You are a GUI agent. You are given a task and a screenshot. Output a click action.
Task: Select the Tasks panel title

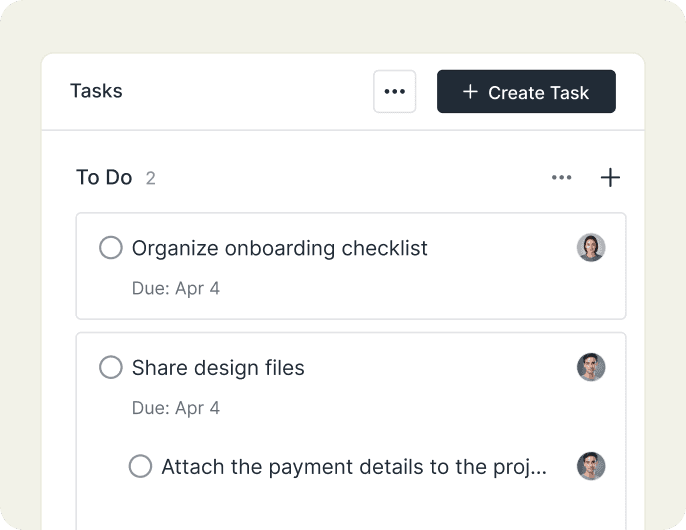pos(96,91)
